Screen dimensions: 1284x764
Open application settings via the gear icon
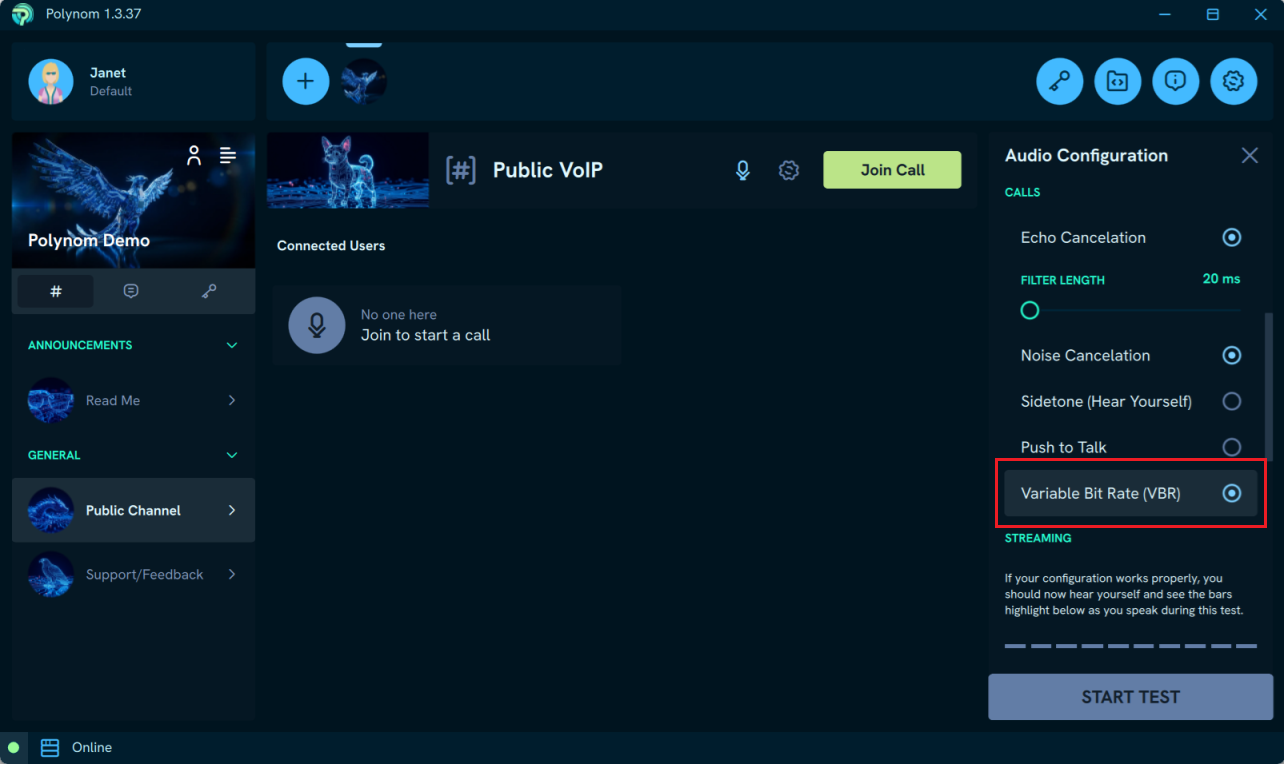click(x=1233, y=81)
